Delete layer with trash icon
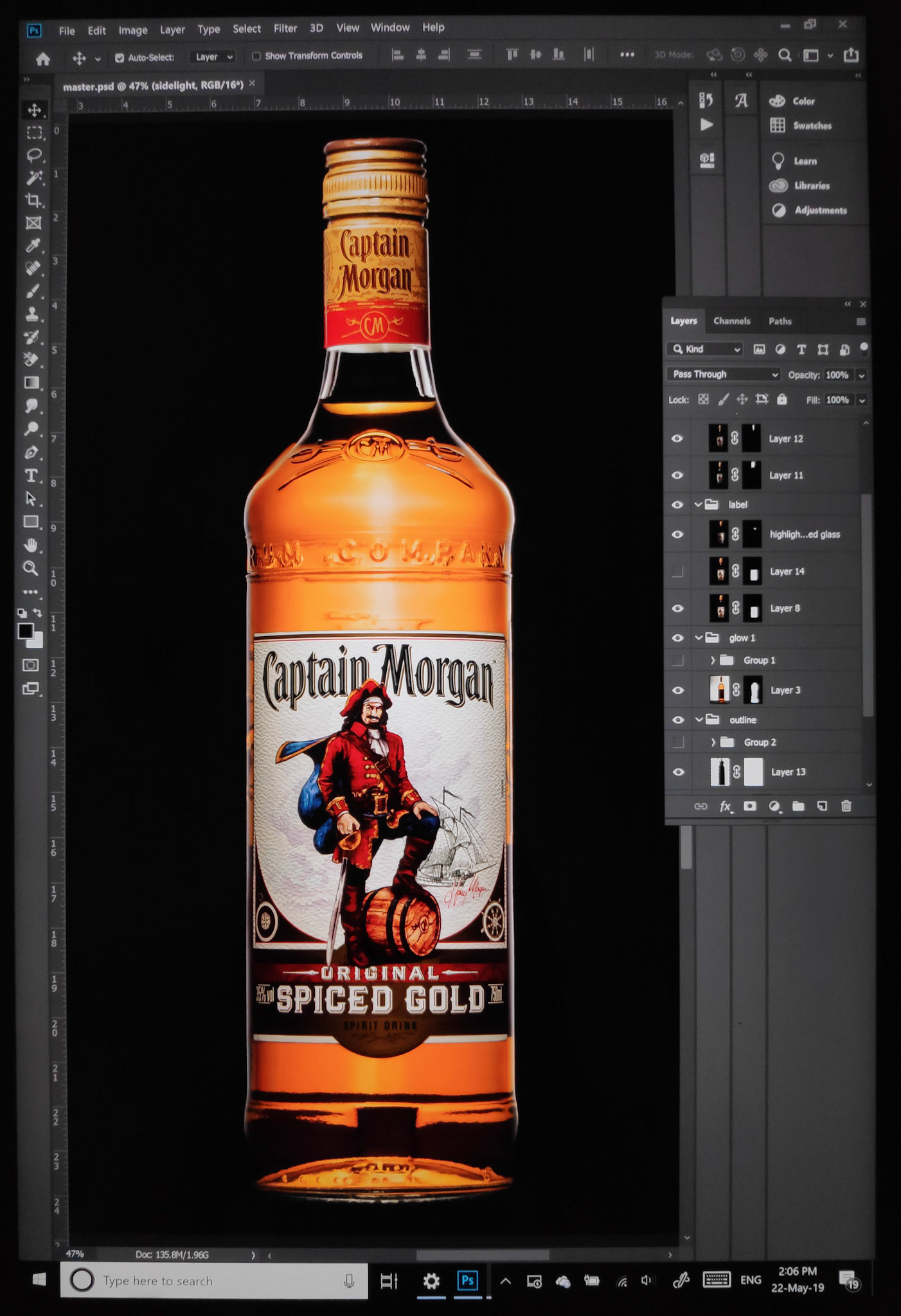Viewport: 901px width, 1316px height. coord(846,806)
